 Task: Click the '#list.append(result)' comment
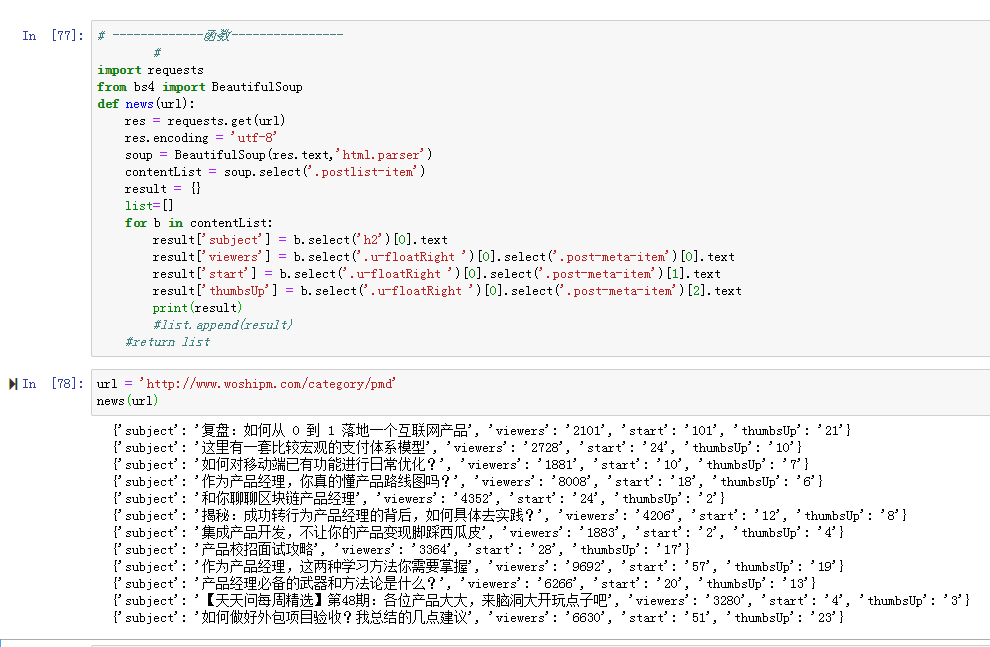(222, 325)
